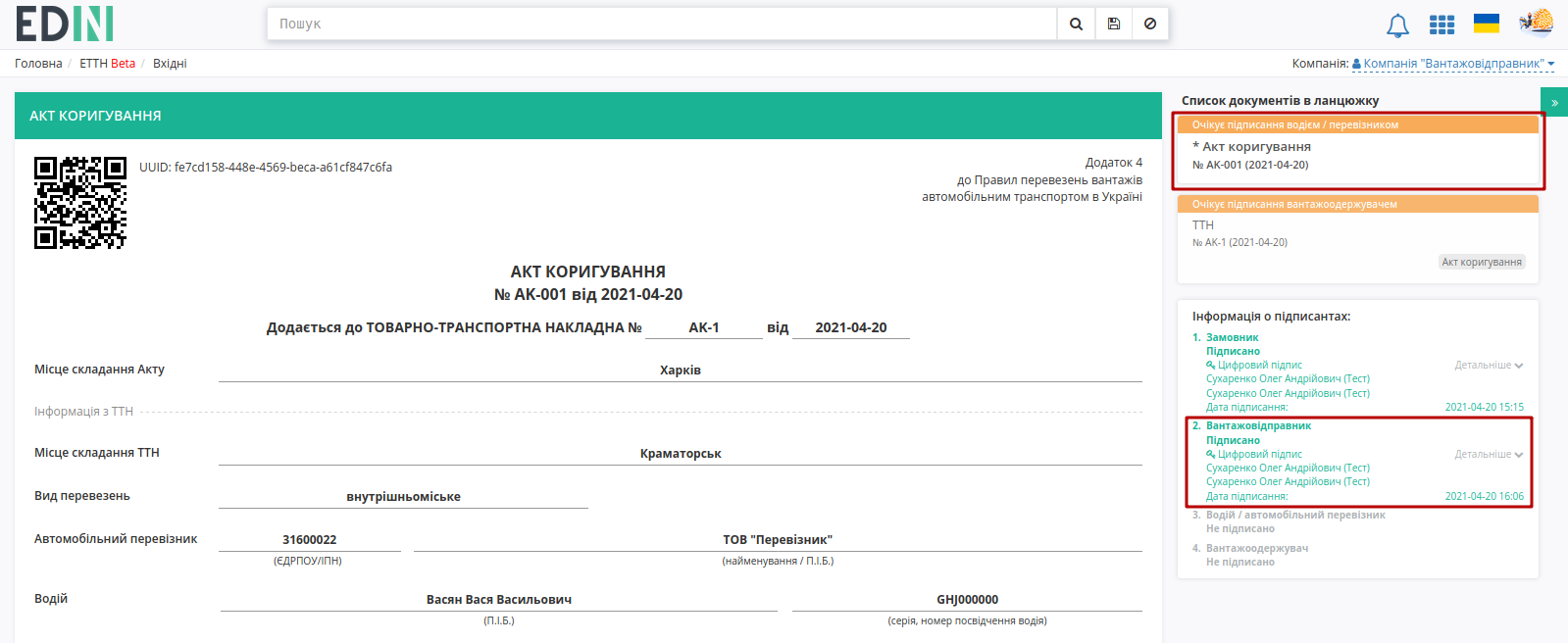Click Цифровий підпис under Вантажовідправник
This screenshot has height=643, width=1568.
pyautogui.click(x=1254, y=455)
